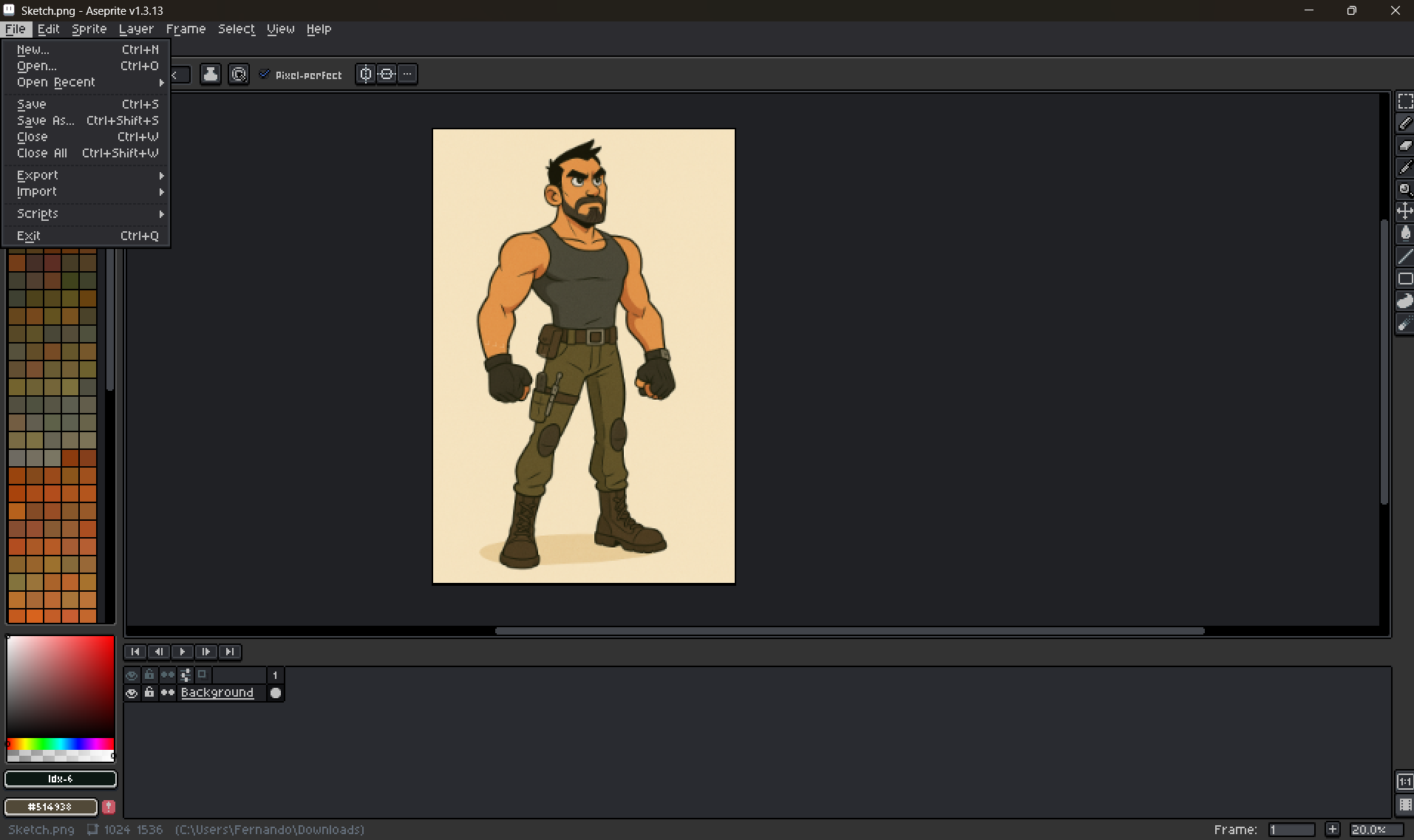Open the Layer menu

point(136,29)
